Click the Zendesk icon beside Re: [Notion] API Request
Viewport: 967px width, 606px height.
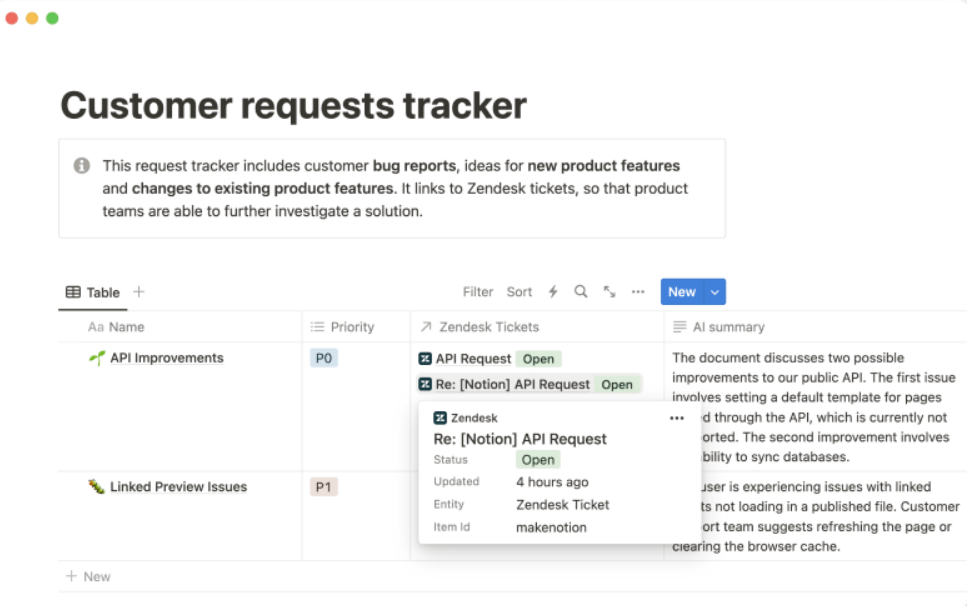coord(425,385)
